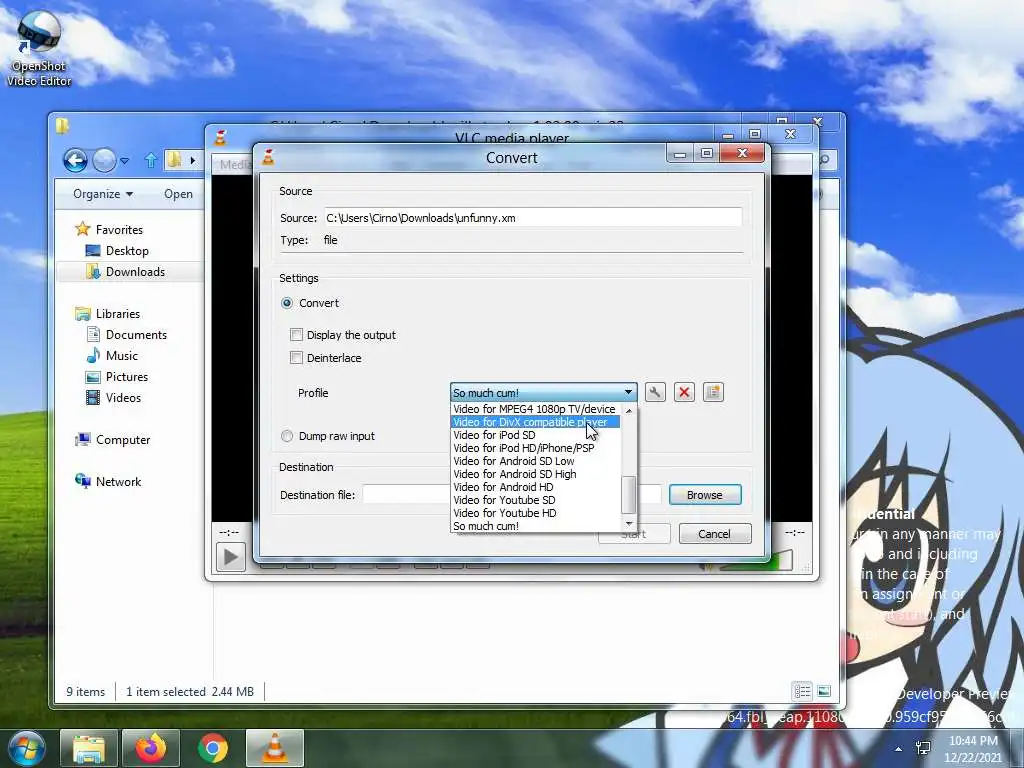The width and height of the screenshot is (1024, 768).
Task: Launch Chrome from taskbar
Action: click(x=213, y=748)
